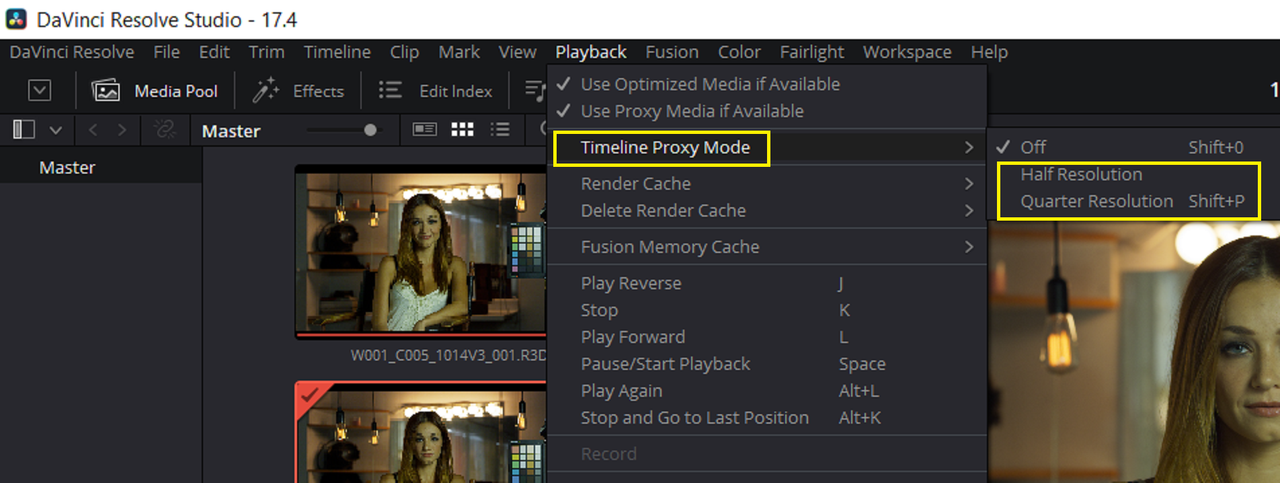1280x483 pixels.
Task: Open the Media Pool panel
Action: [155, 91]
